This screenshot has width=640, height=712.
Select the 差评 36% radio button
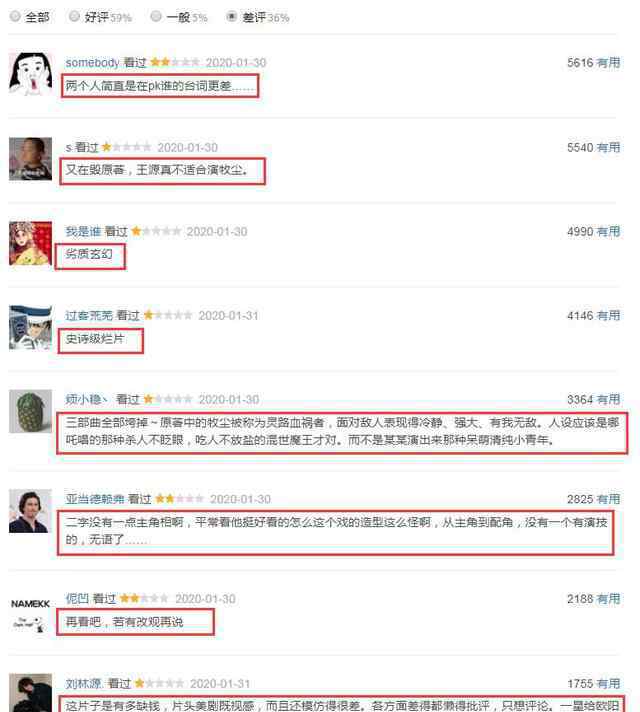coord(232,16)
